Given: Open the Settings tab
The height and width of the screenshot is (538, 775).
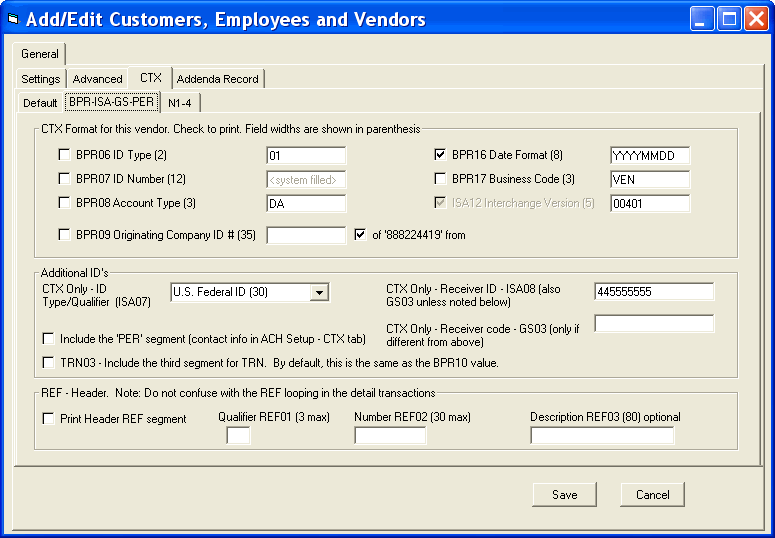Looking at the screenshot, I should (x=41, y=79).
